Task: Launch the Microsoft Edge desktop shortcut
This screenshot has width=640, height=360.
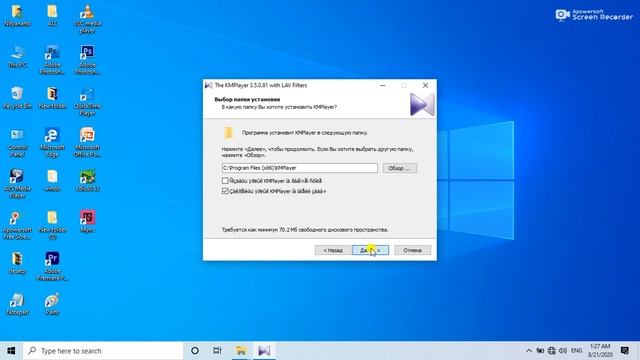Action: (52, 142)
